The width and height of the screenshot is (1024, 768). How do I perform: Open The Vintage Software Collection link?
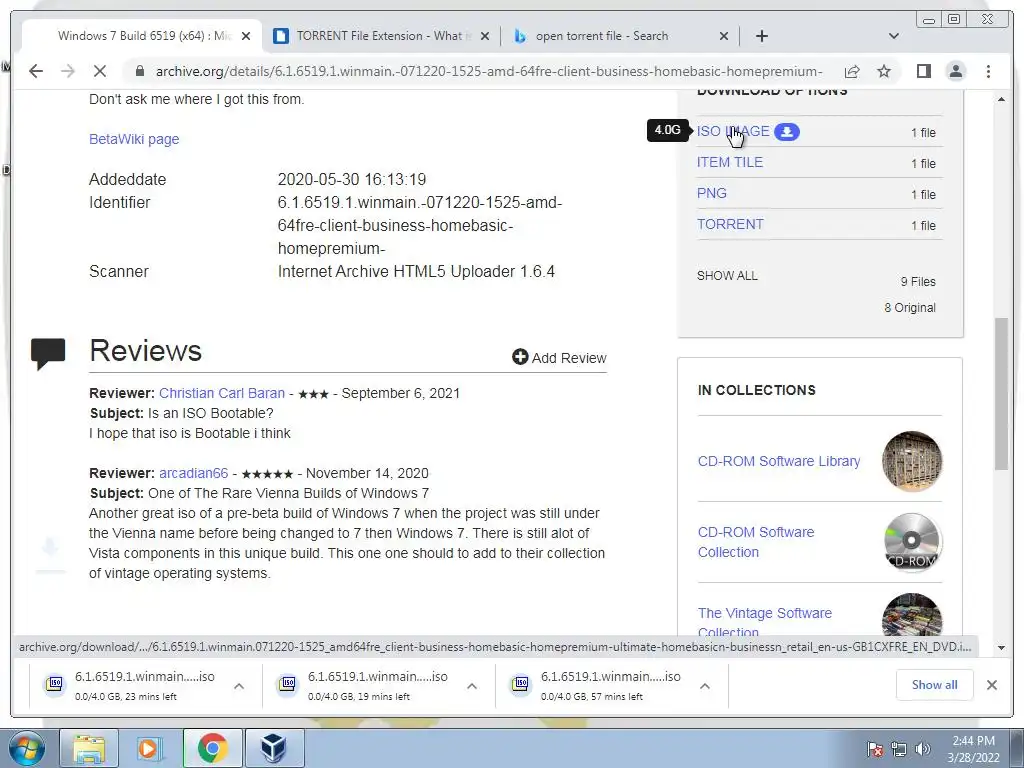tap(765, 622)
